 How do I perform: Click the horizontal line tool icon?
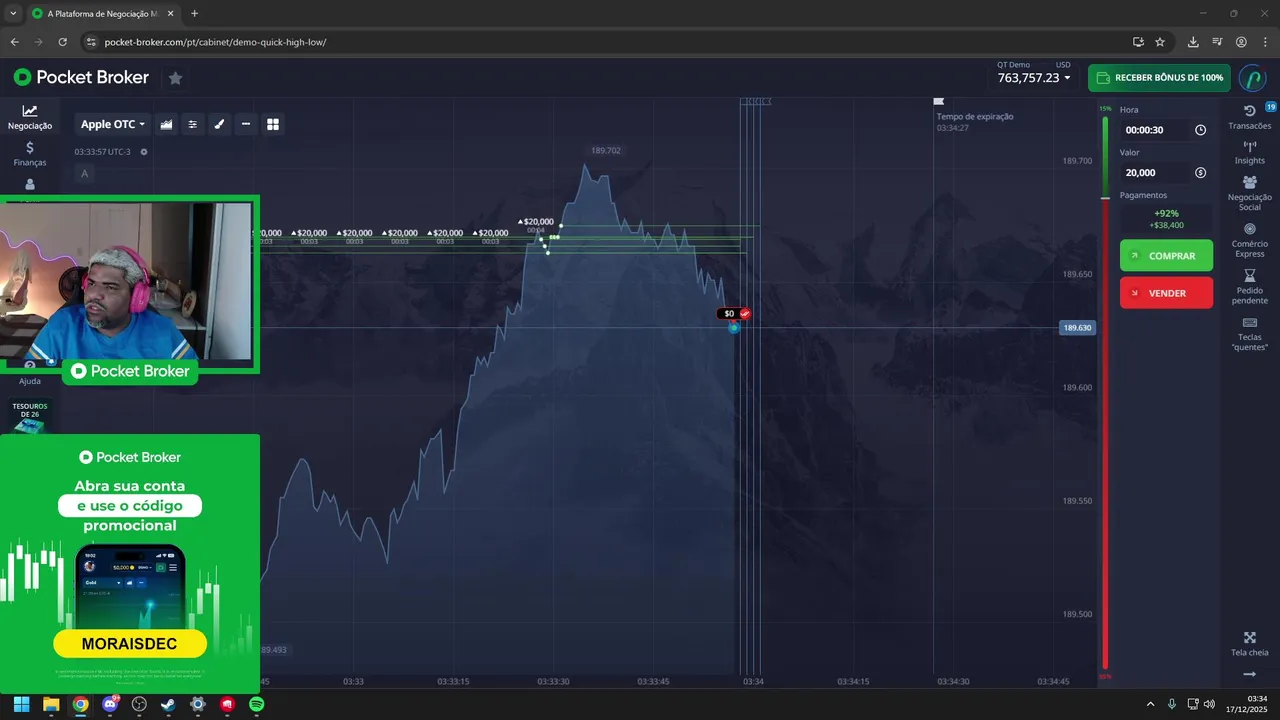(x=246, y=124)
